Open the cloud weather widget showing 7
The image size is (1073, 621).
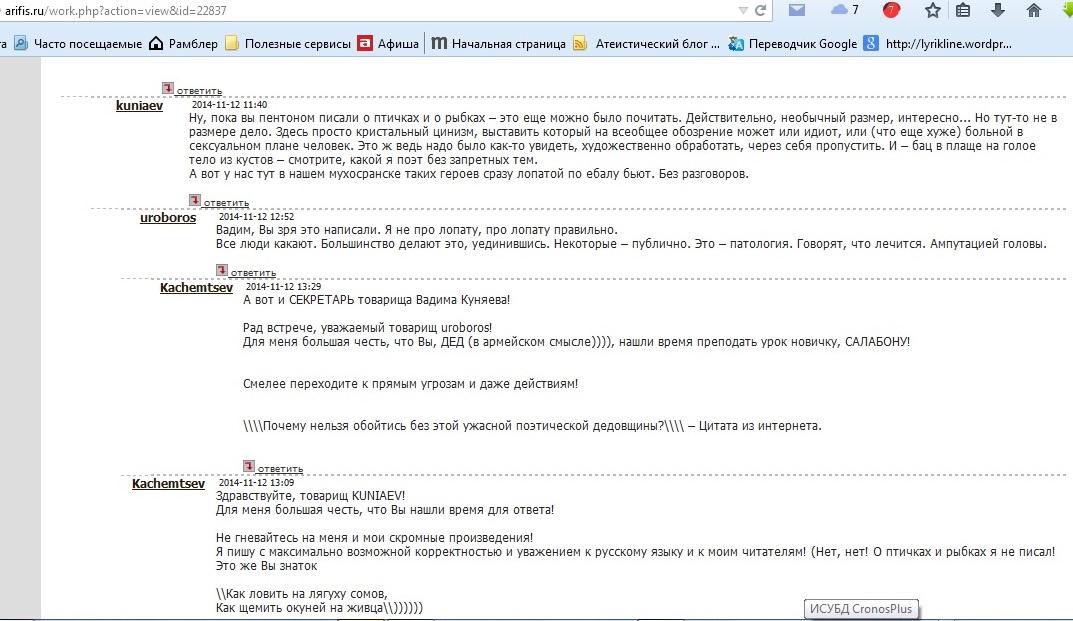845,10
